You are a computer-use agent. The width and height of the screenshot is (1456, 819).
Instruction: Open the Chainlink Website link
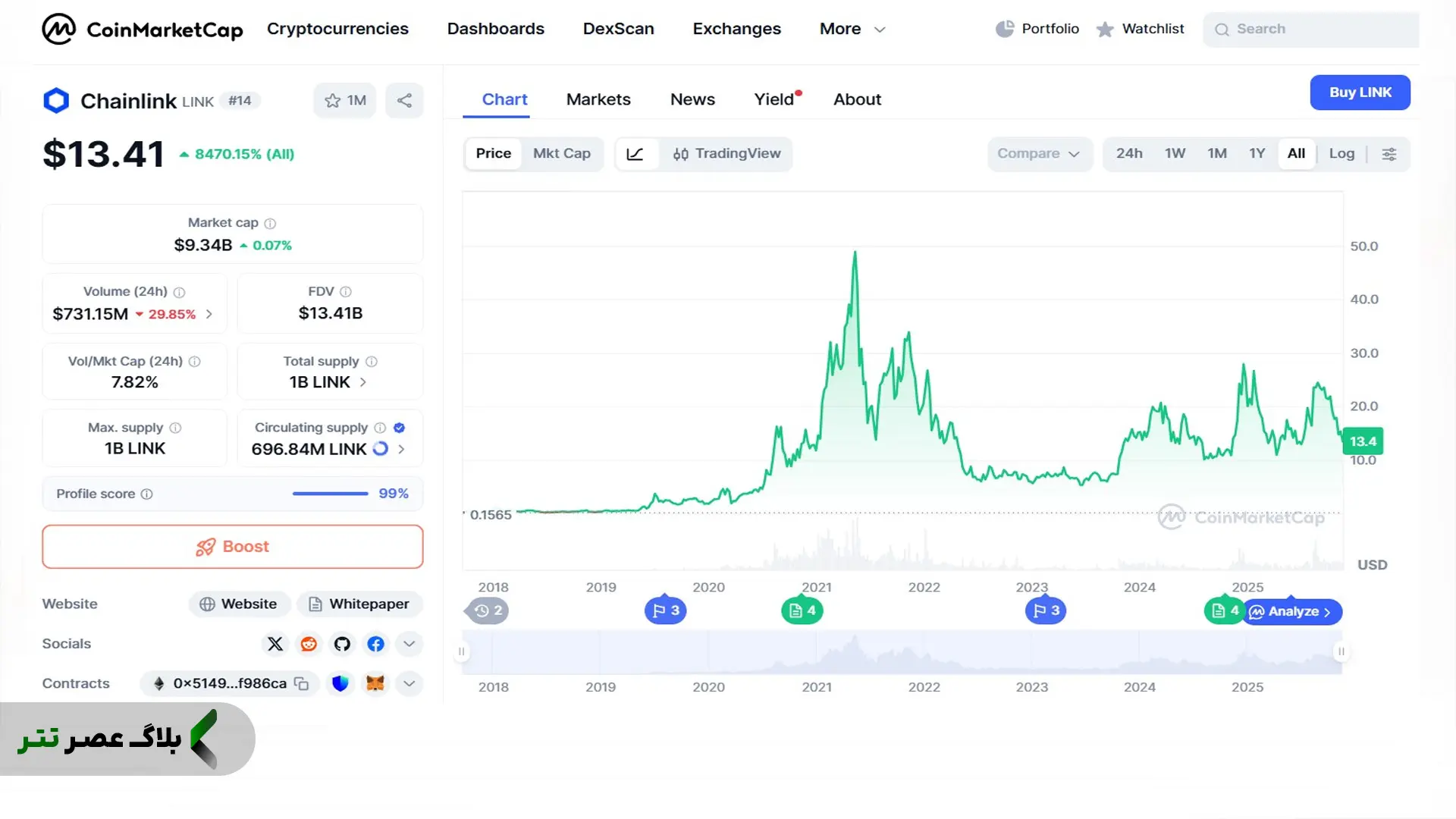(240, 604)
